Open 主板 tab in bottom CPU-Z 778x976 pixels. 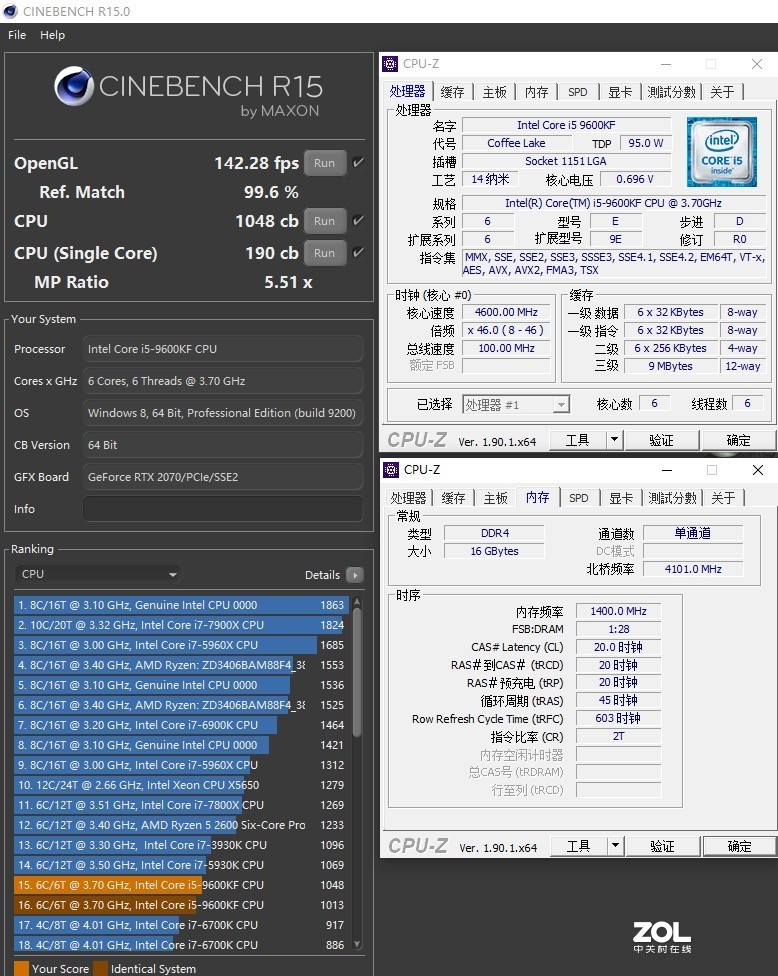pos(495,498)
